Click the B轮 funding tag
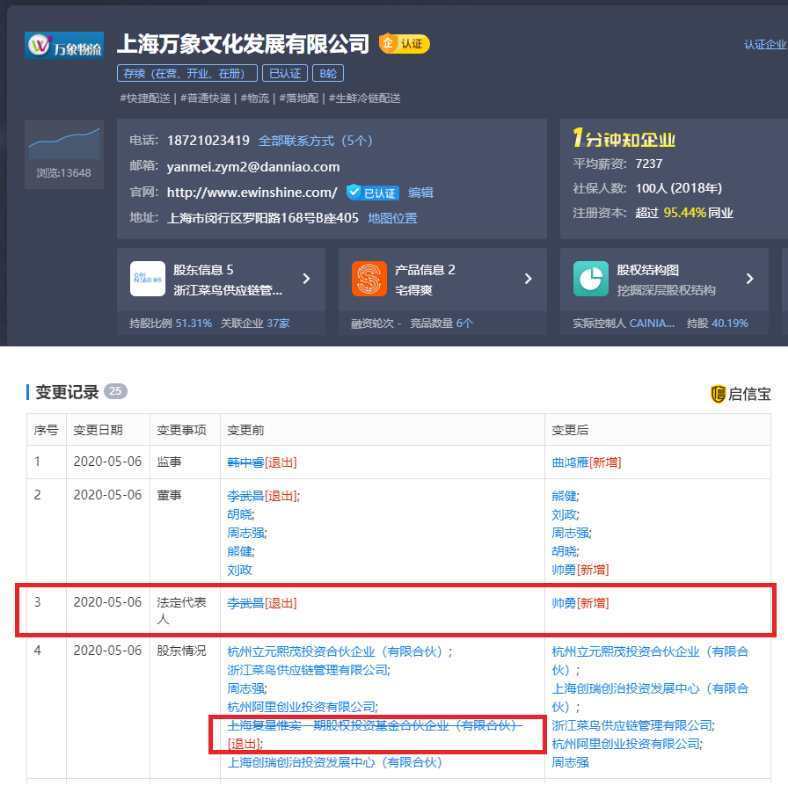The image size is (788, 800). [x=328, y=73]
